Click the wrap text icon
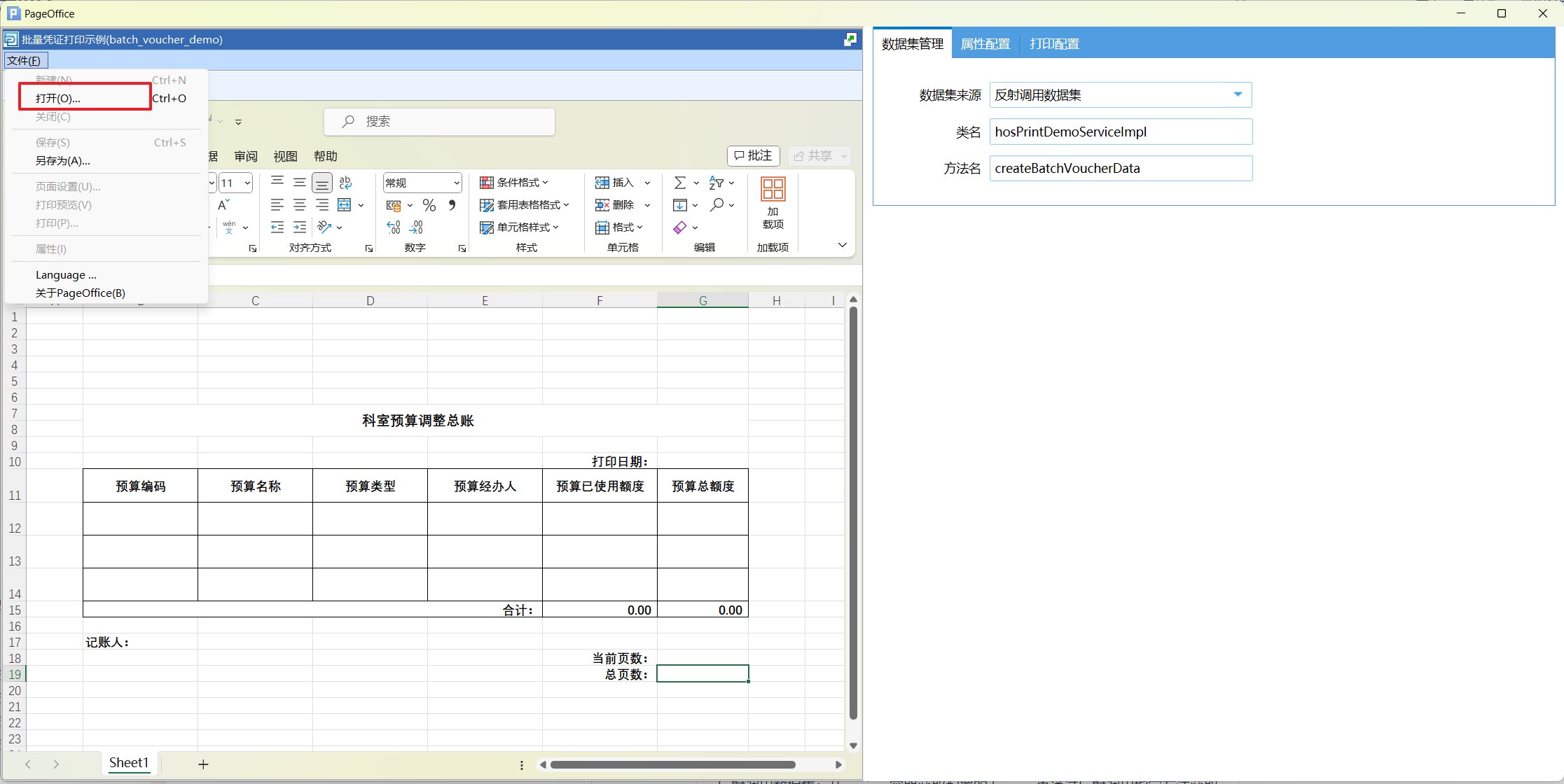 tap(345, 183)
